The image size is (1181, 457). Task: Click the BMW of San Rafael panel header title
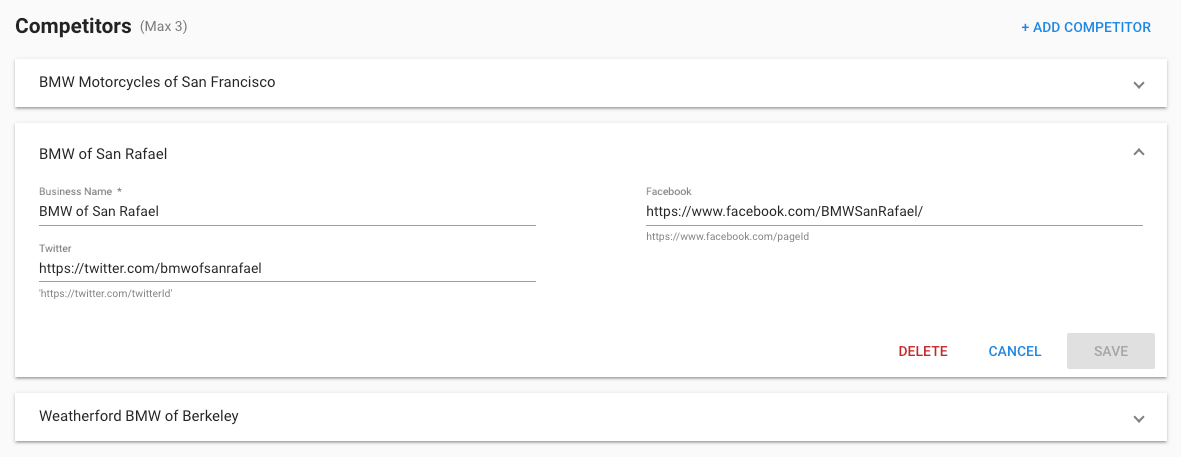tap(103, 154)
